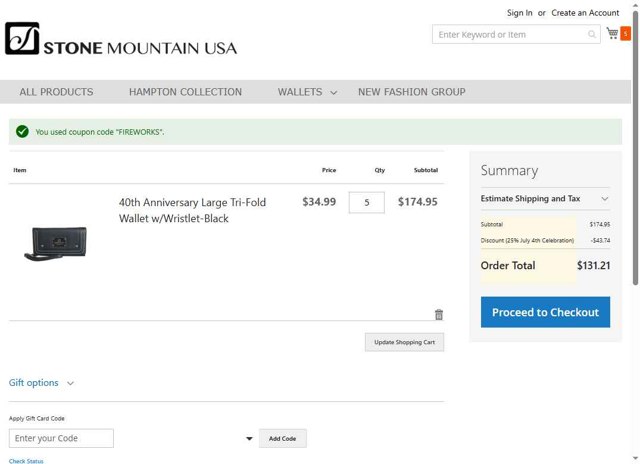Open the wallet product thumbnail
Viewport: 640px width, 464px height.
tap(56, 244)
